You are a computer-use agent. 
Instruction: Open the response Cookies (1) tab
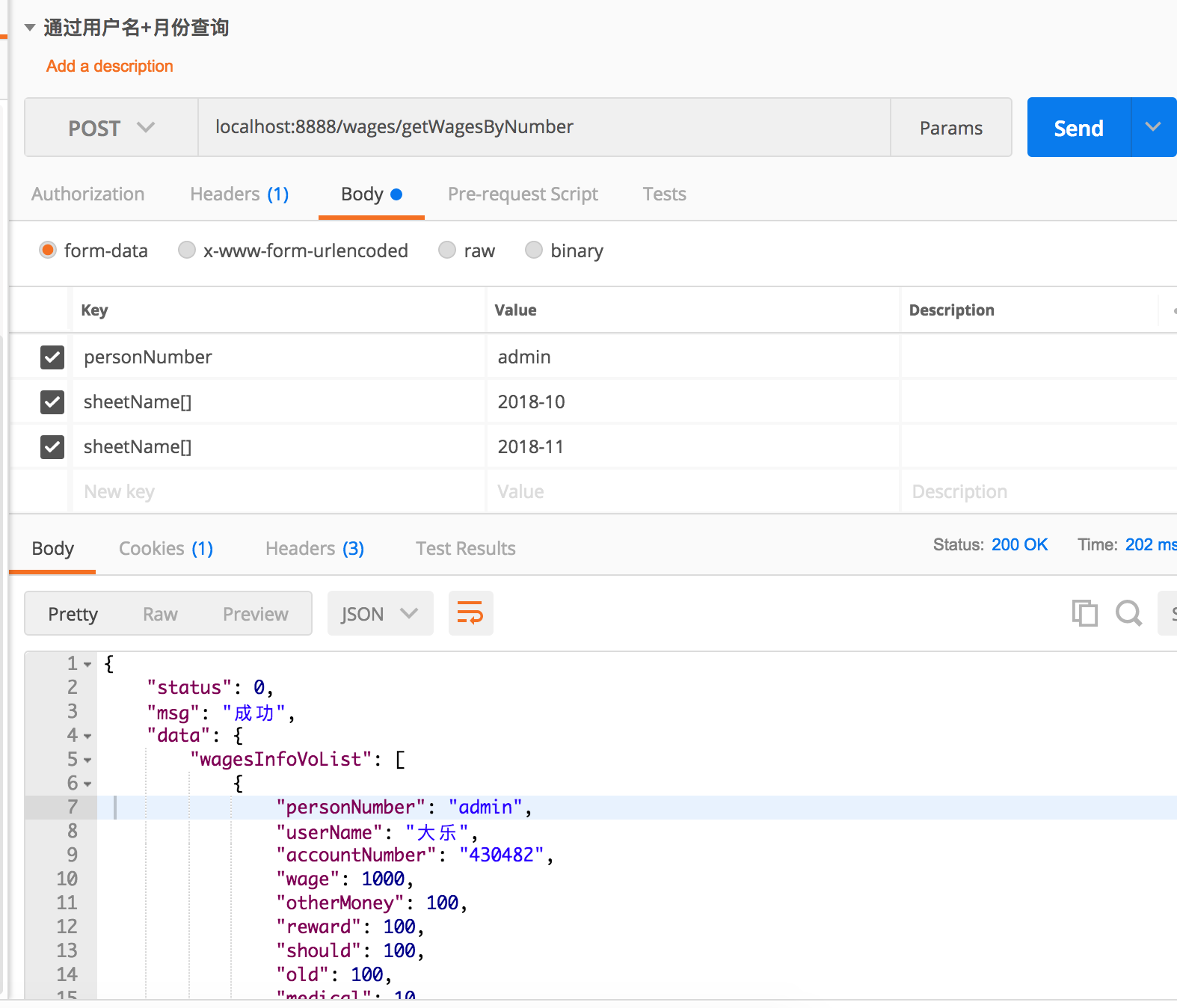pyautogui.click(x=166, y=548)
